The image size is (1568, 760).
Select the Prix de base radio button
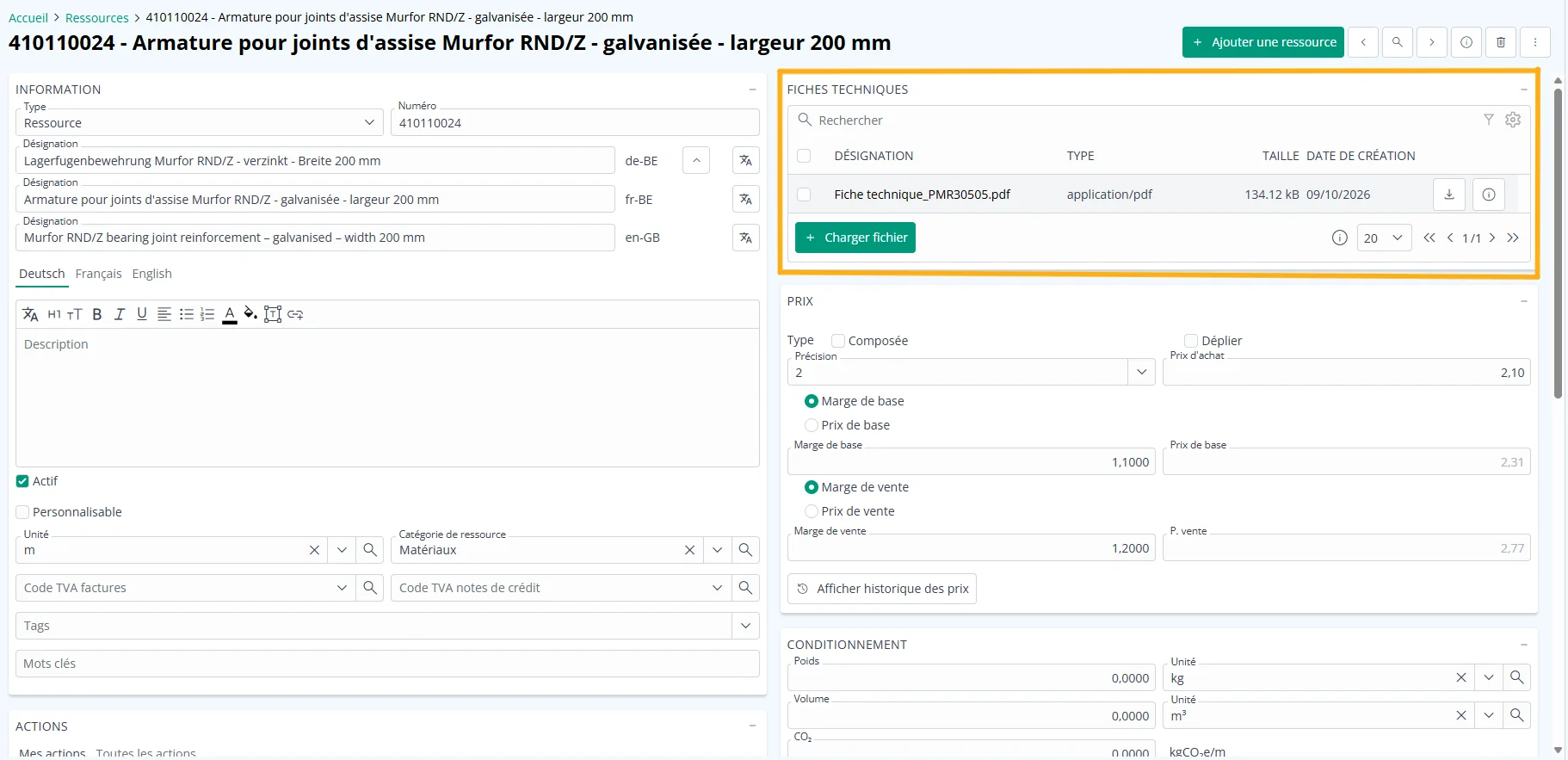click(811, 425)
